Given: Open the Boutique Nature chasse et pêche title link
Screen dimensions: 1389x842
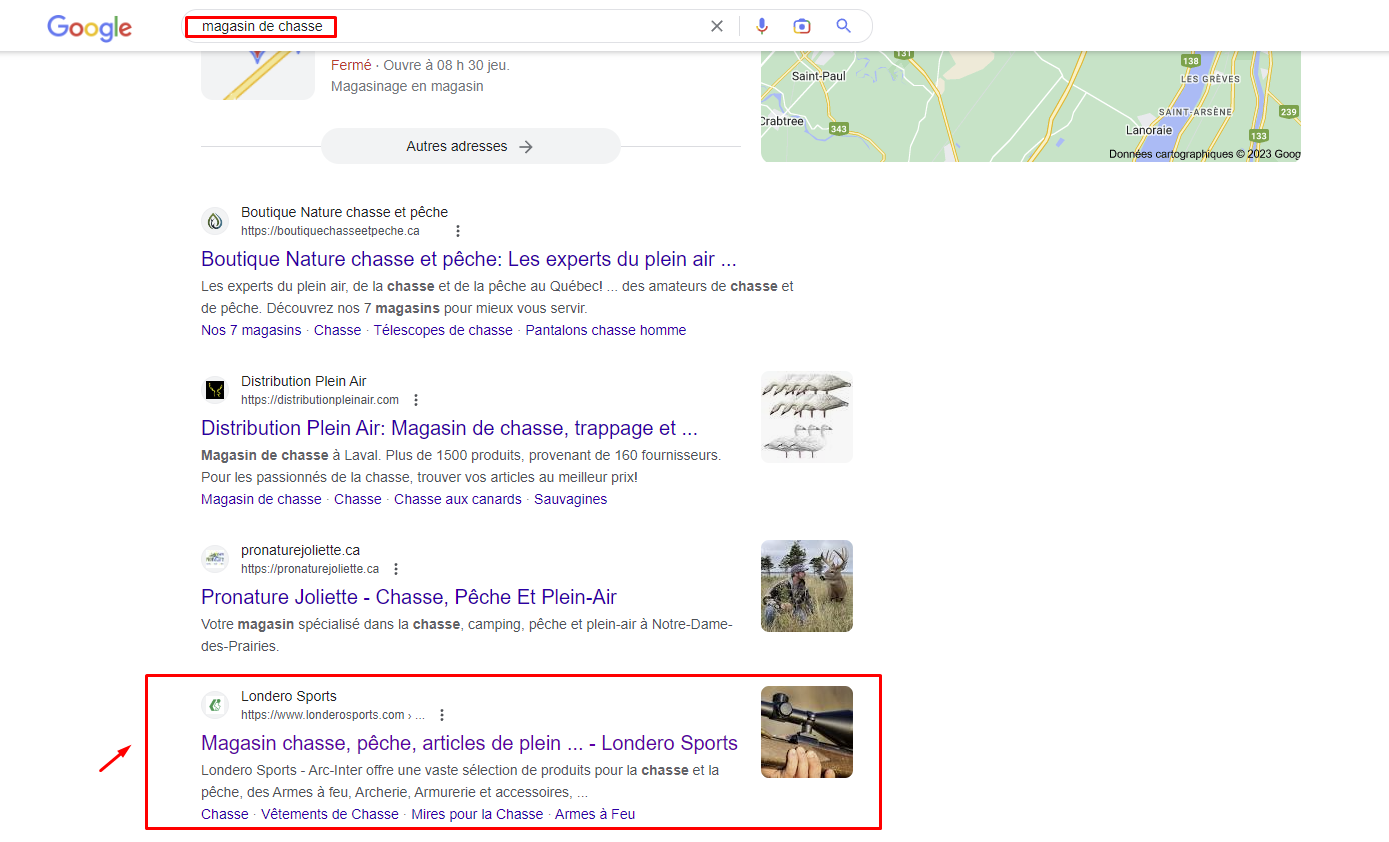Looking at the screenshot, I should [x=468, y=259].
